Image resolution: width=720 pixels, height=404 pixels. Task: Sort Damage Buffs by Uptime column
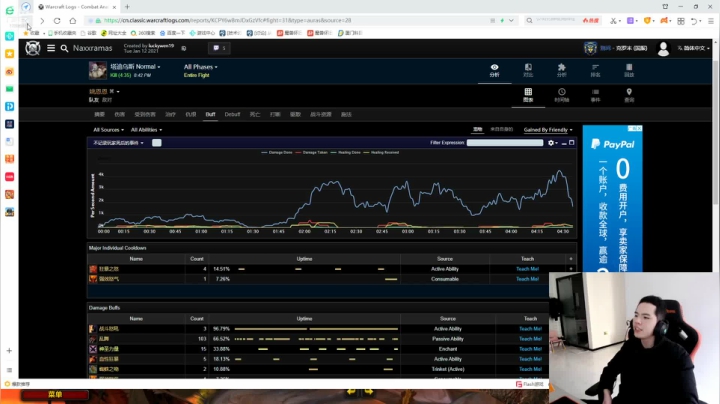(304, 319)
